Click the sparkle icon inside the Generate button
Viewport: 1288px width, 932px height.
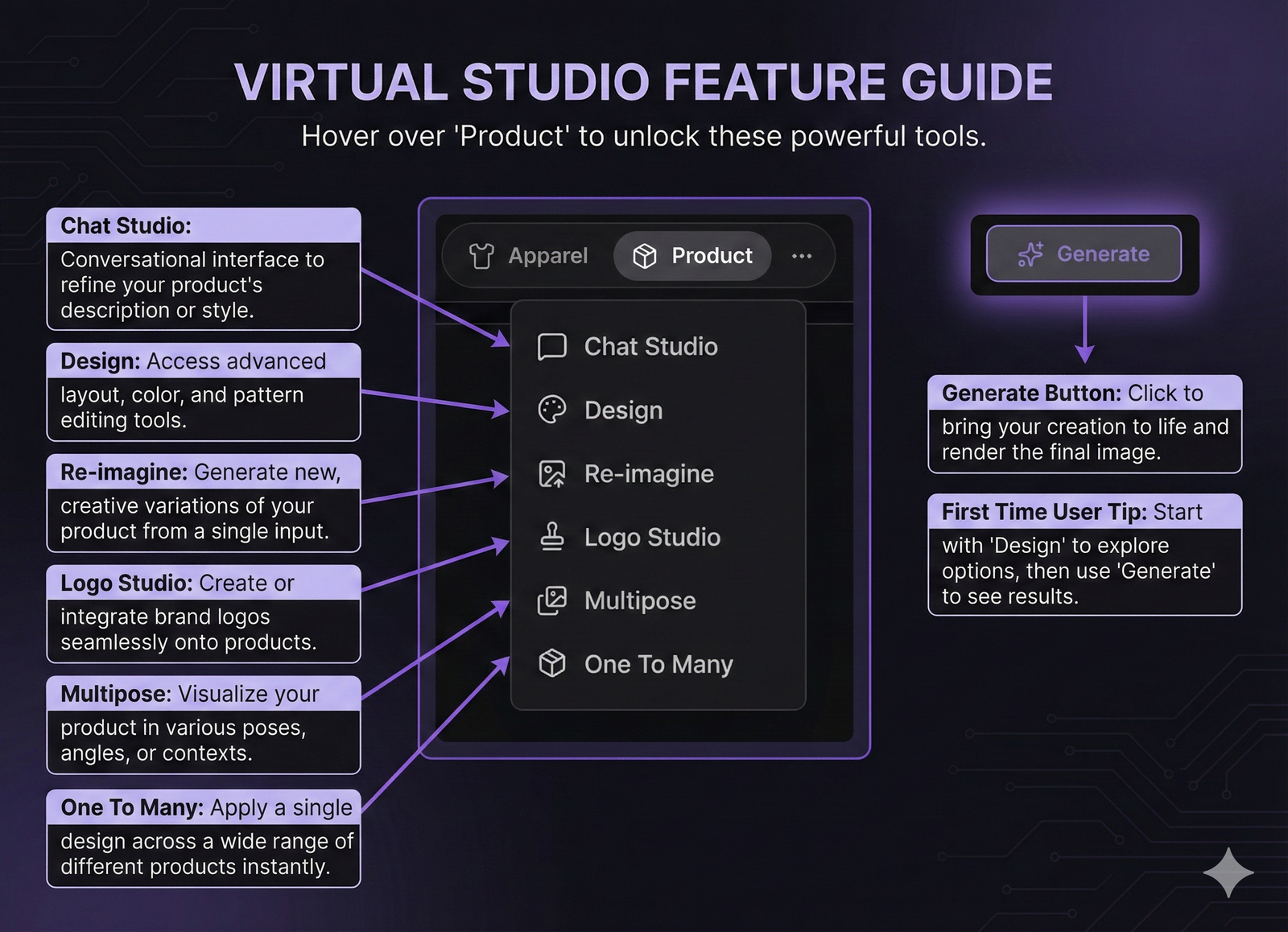point(1030,254)
